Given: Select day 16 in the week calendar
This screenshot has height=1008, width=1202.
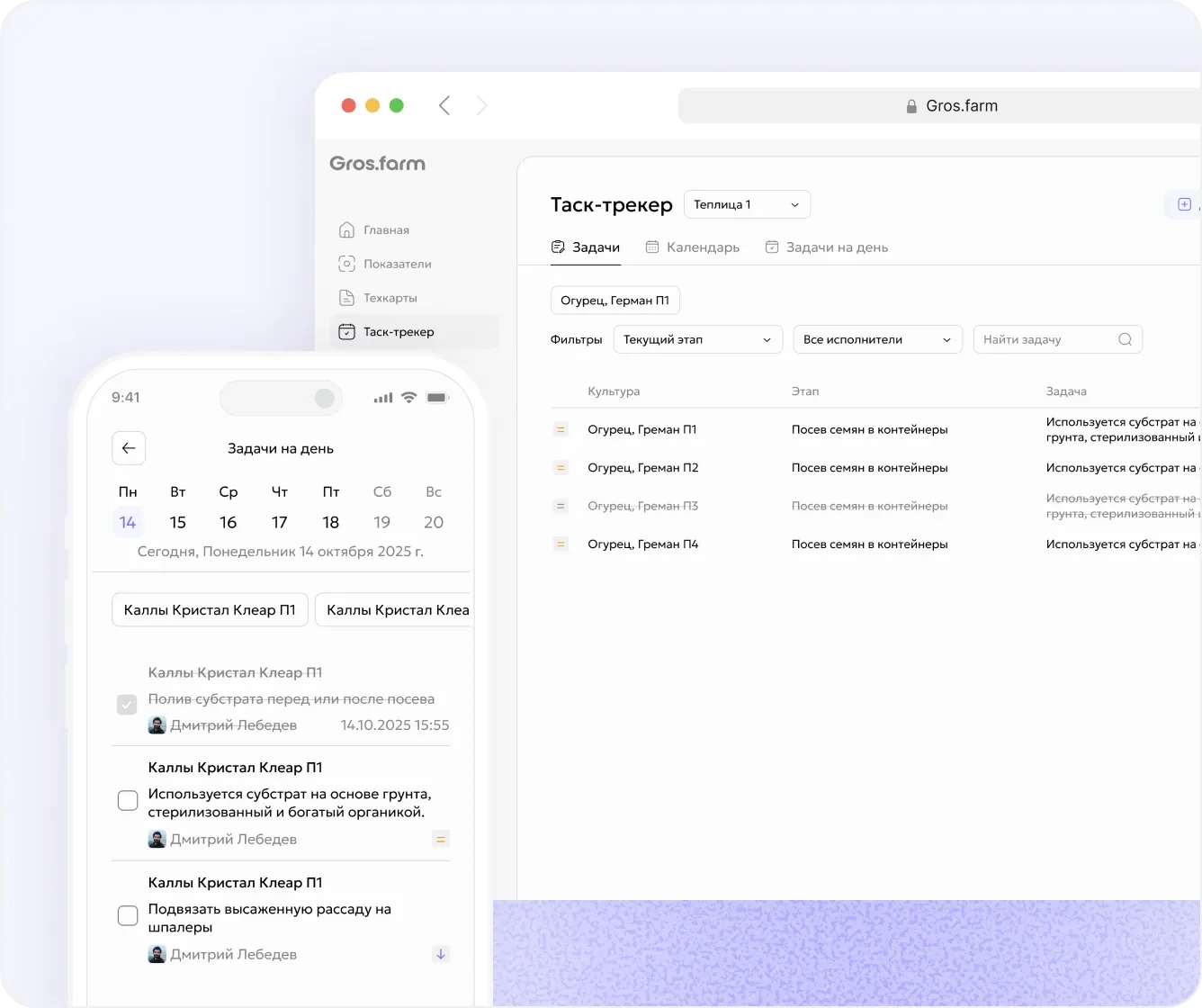Looking at the screenshot, I should [229, 522].
